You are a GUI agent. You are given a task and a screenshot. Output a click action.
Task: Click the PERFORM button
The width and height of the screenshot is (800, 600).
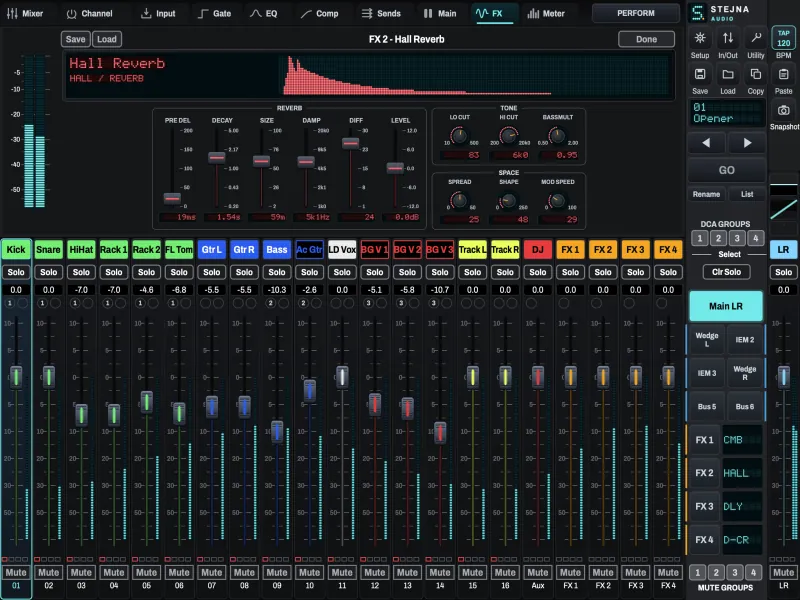[x=636, y=13]
